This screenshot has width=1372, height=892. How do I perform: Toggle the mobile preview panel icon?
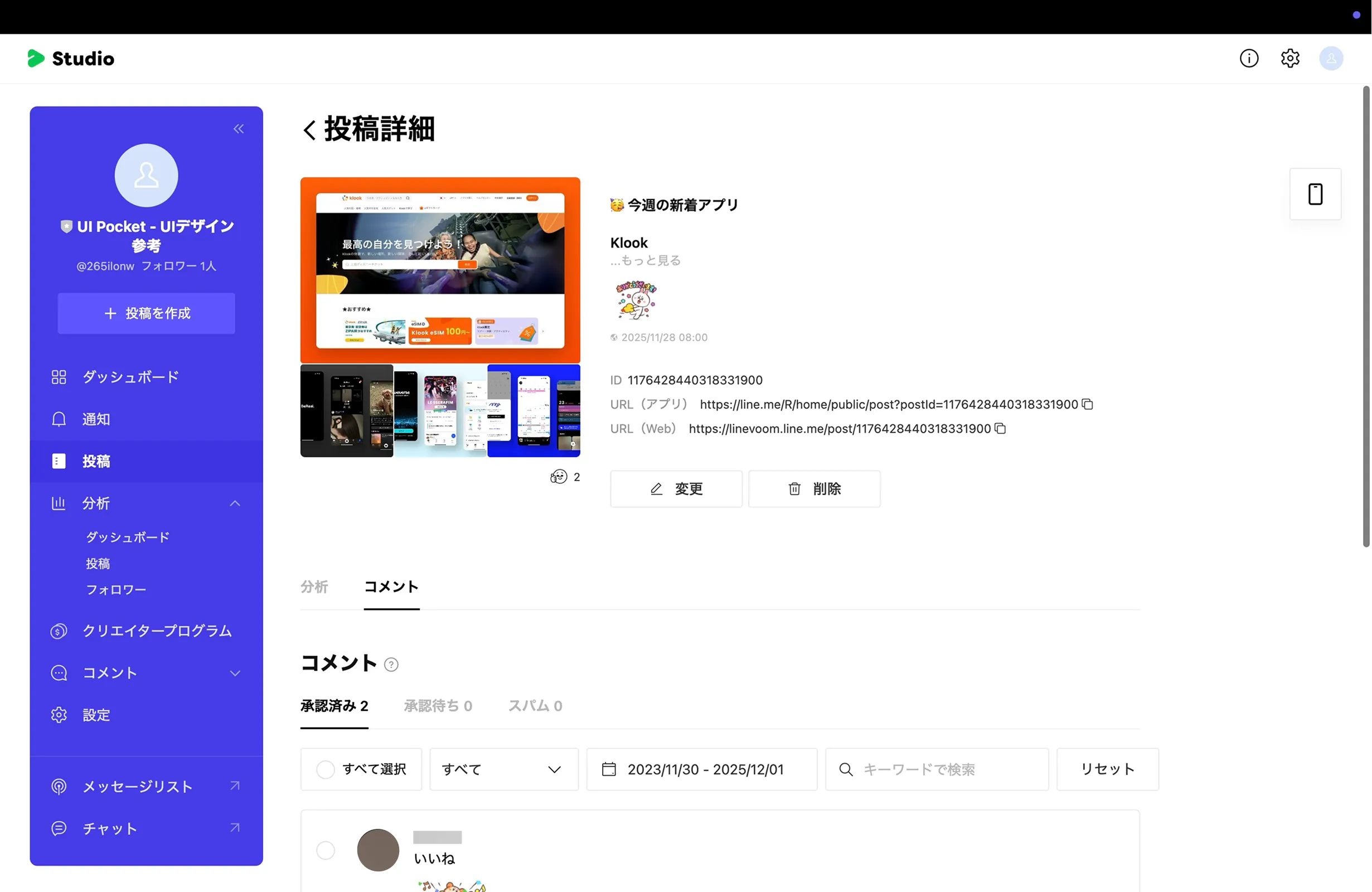pos(1316,195)
